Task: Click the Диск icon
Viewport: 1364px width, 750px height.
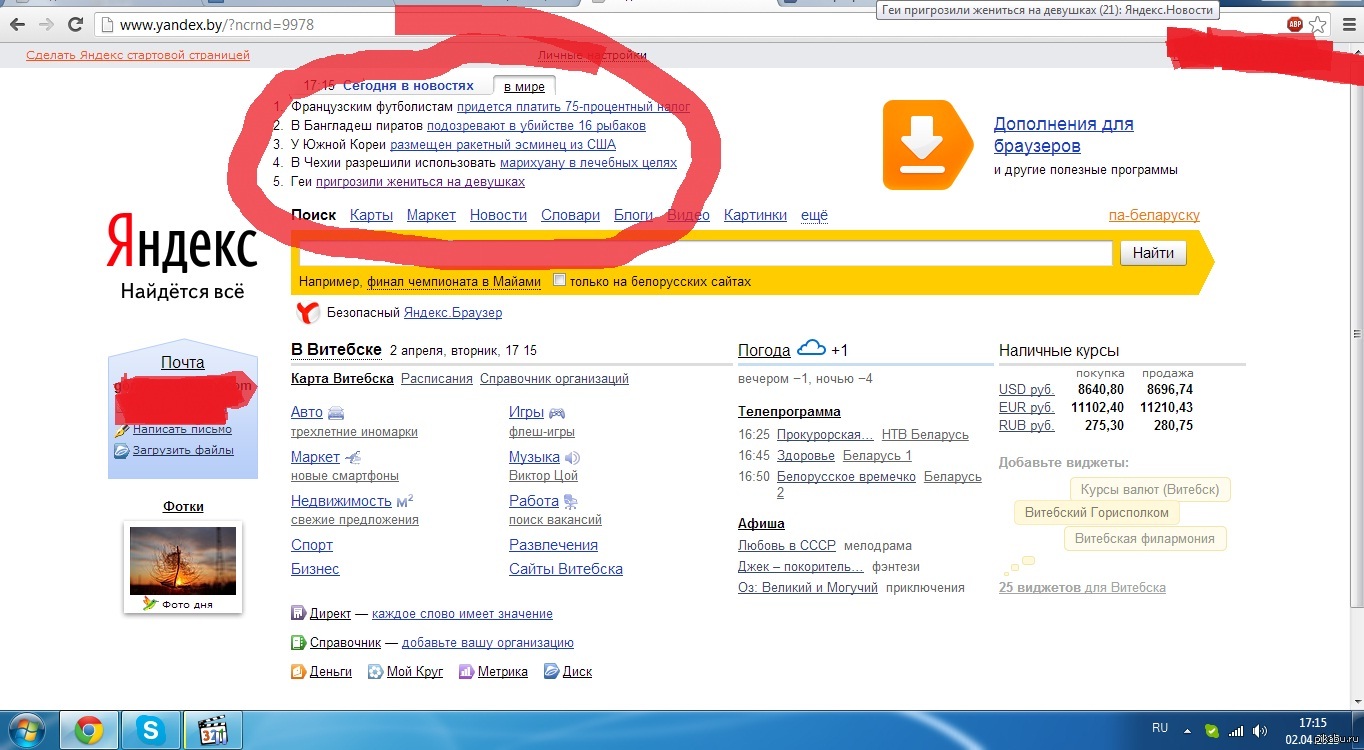Action: point(551,672)
